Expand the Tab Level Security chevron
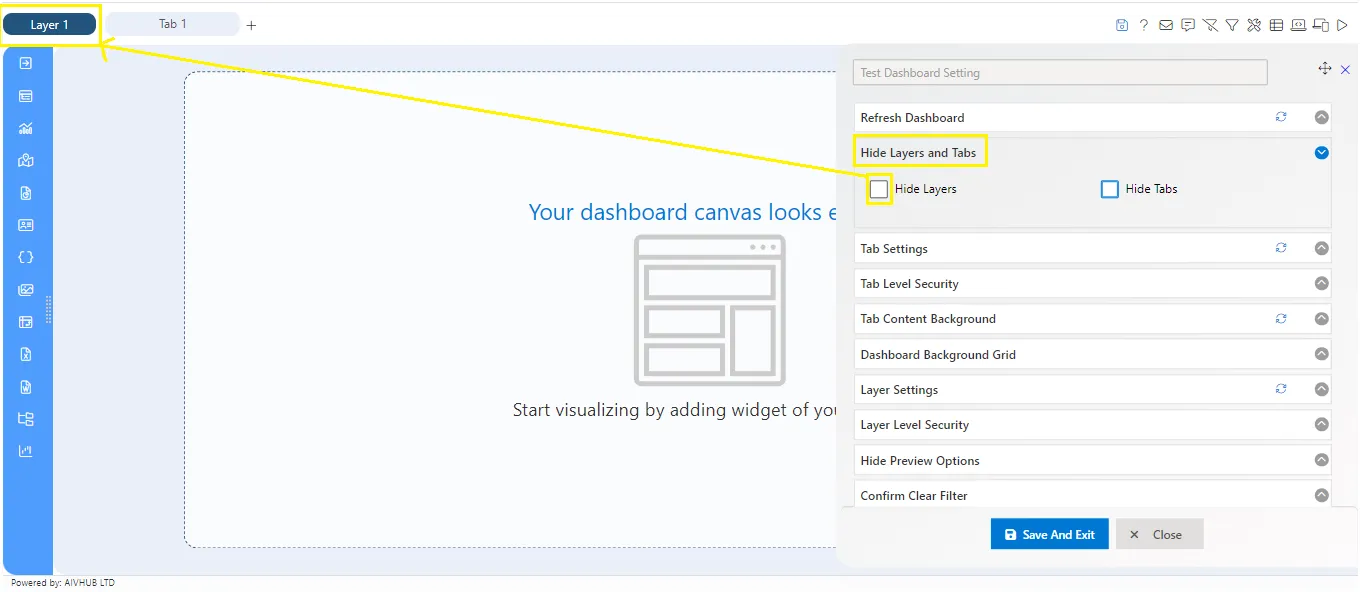This screenshot has width=1360, height=592. pos(1322,284)
